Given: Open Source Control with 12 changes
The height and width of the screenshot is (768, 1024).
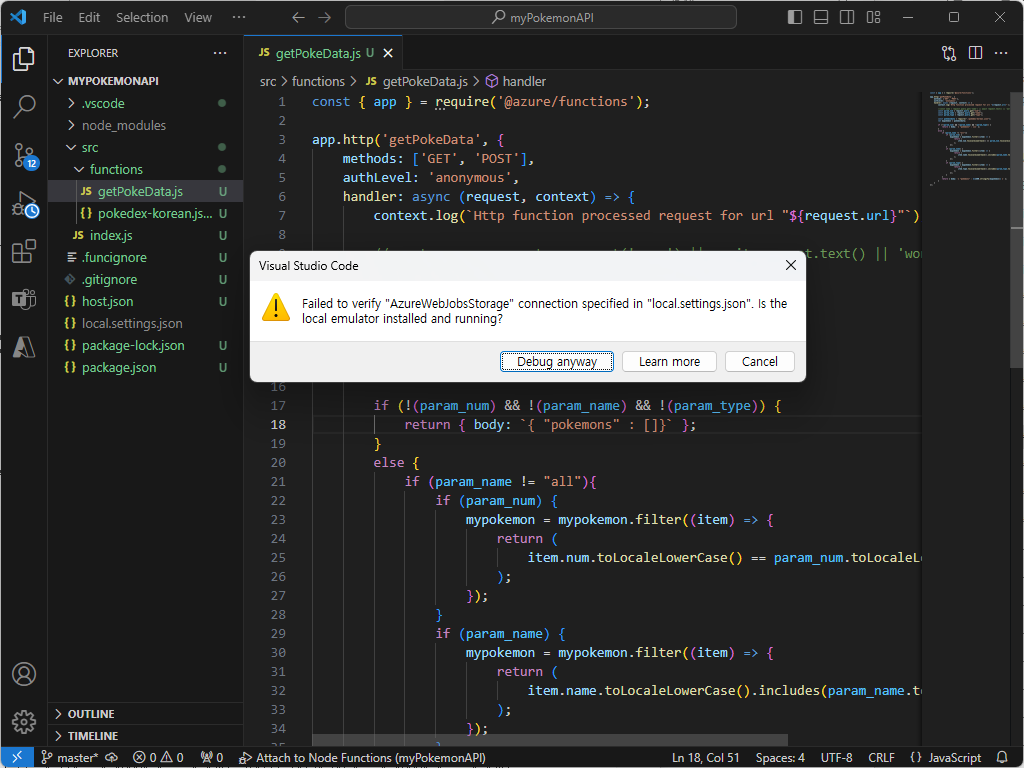Looking at the screenshot, I should click(24, 155).
